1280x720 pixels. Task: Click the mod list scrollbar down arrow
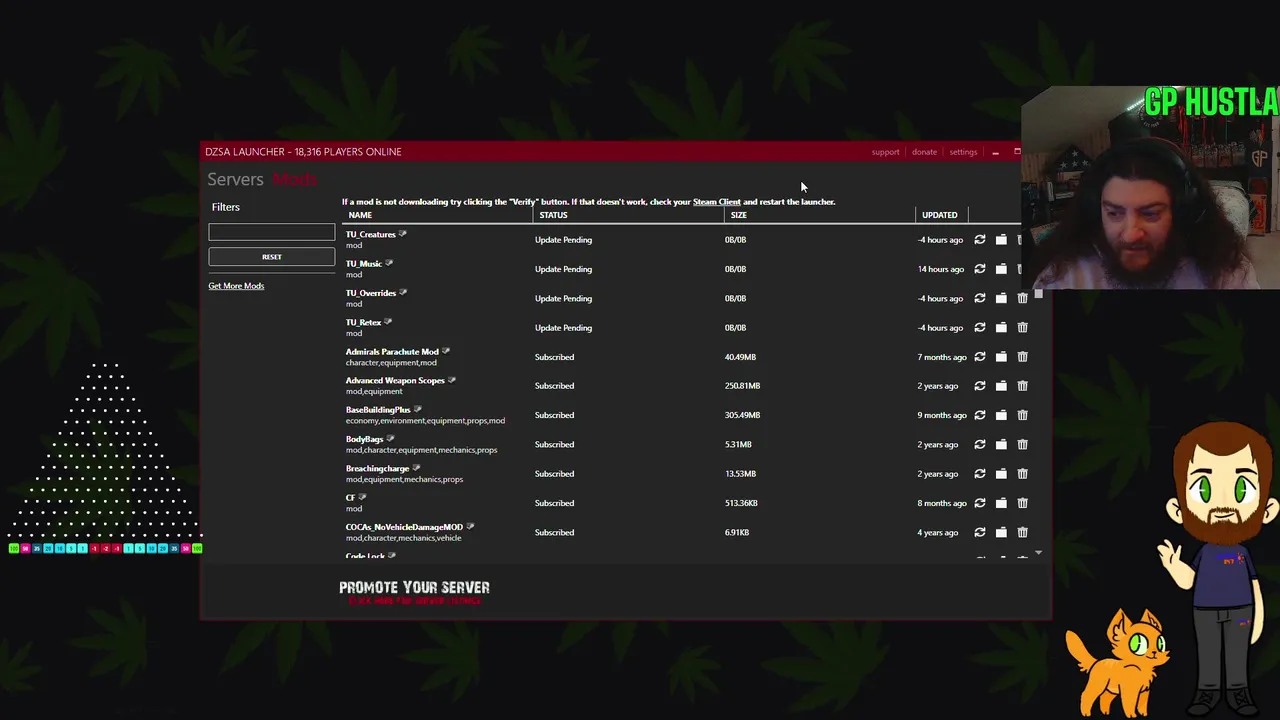pos(1038,553)
